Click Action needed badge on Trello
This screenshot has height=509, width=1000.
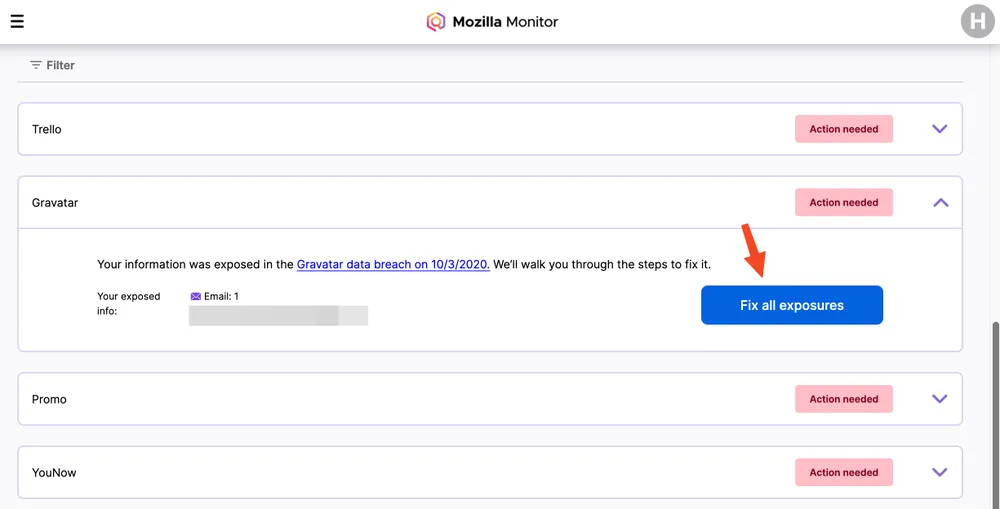(844, 129)
